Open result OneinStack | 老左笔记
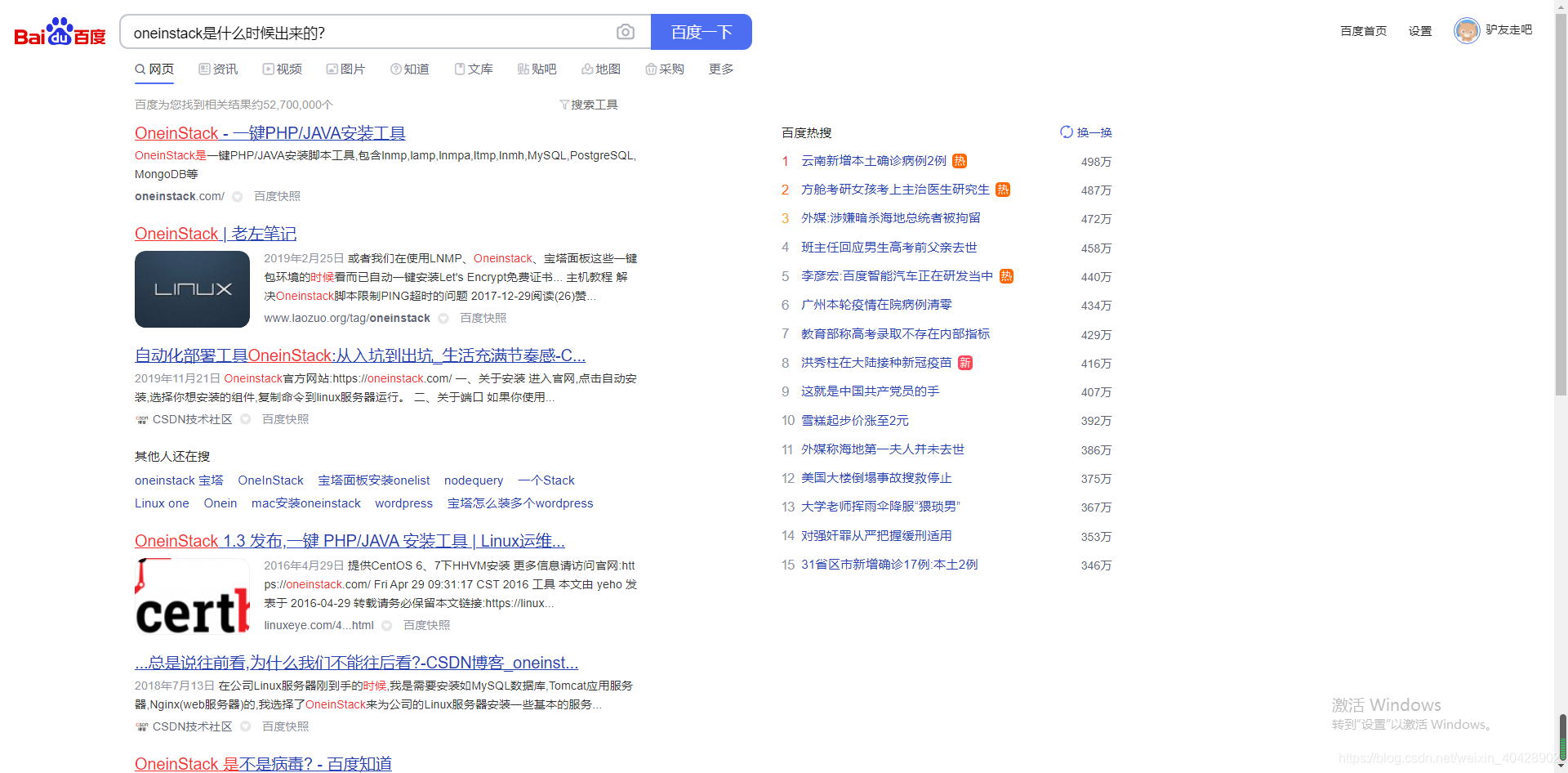The width and height of the screenshot is (1568, 773). [x=216, y=234]
